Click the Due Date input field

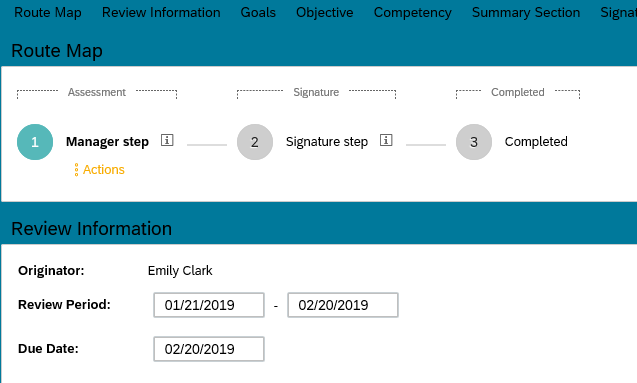(x=209, y=349)
